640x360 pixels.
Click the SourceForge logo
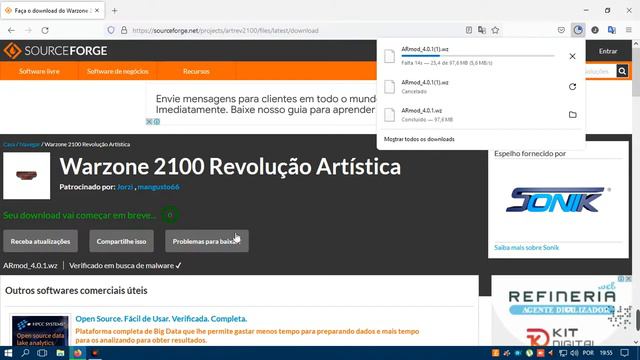(56, 51)
